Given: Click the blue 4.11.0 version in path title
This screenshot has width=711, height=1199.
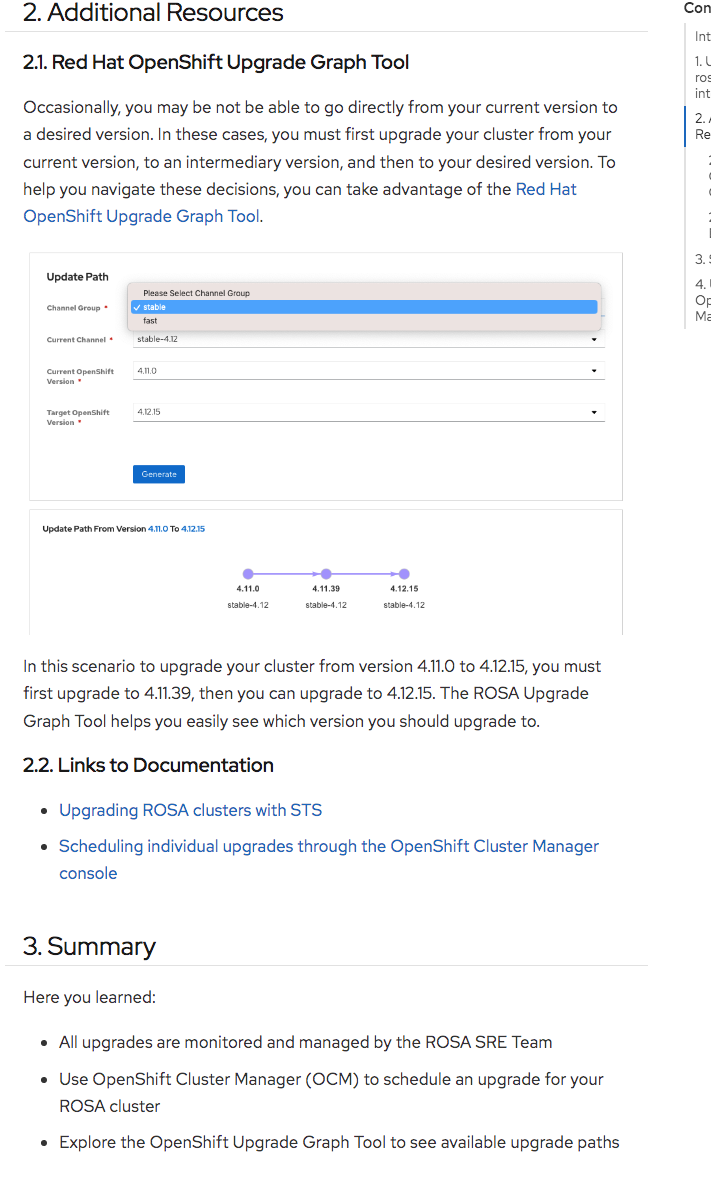Looking at the screenshot, I should click(x=157, y=528).
